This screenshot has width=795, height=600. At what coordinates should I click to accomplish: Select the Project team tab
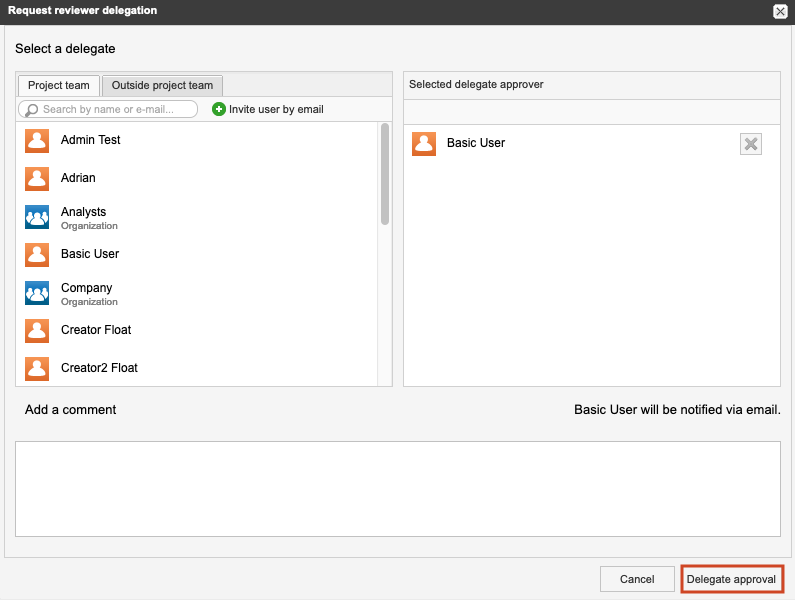pos(59,86)
